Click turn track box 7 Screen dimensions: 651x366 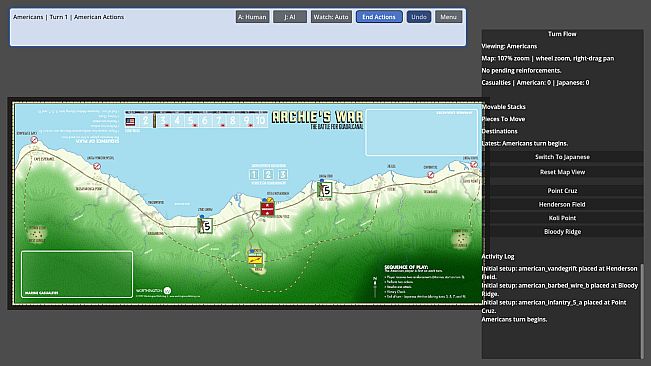pos(219,121)
